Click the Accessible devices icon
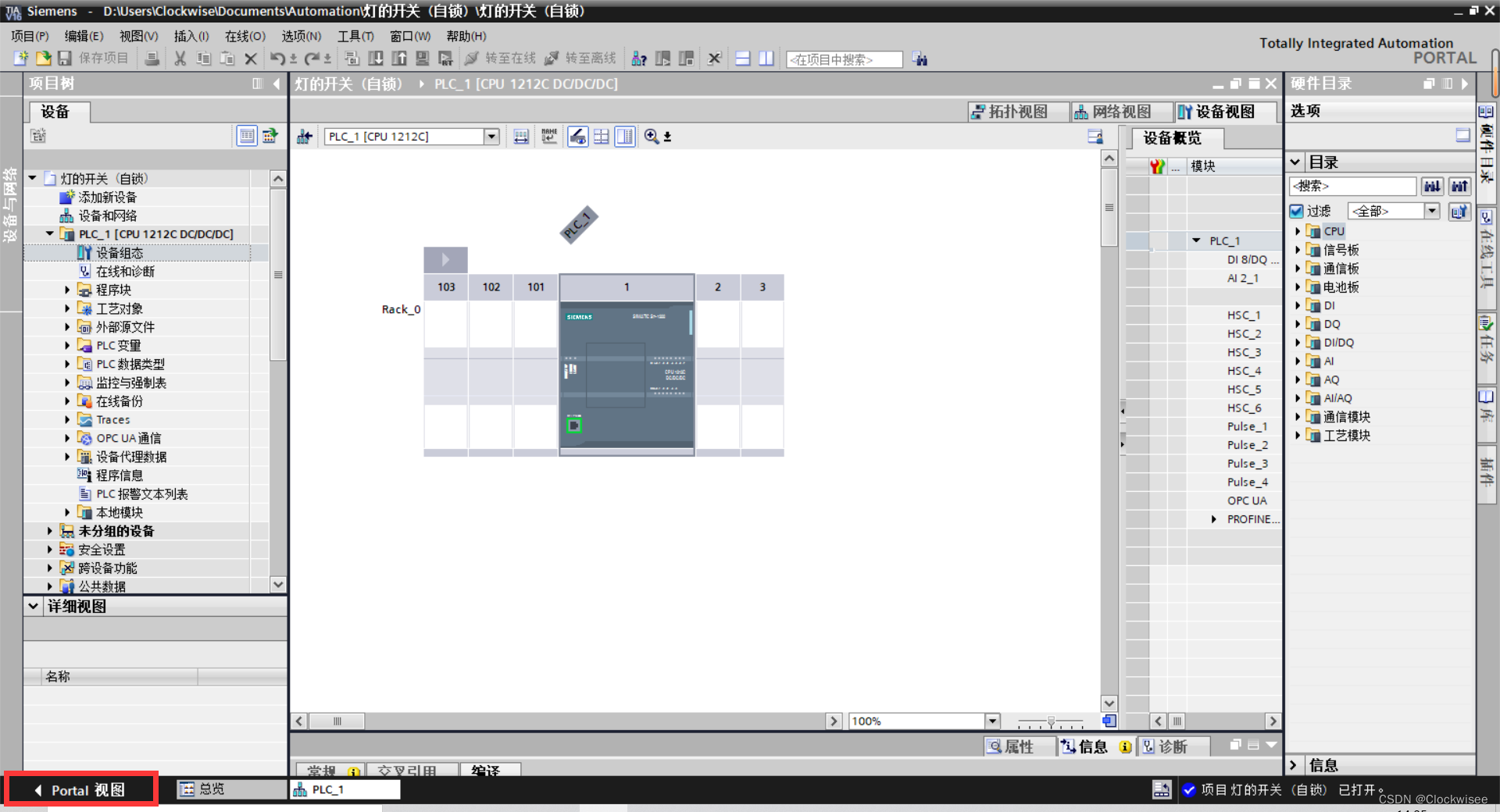Screen dimensions: 1500x812 tap(639, 59)
